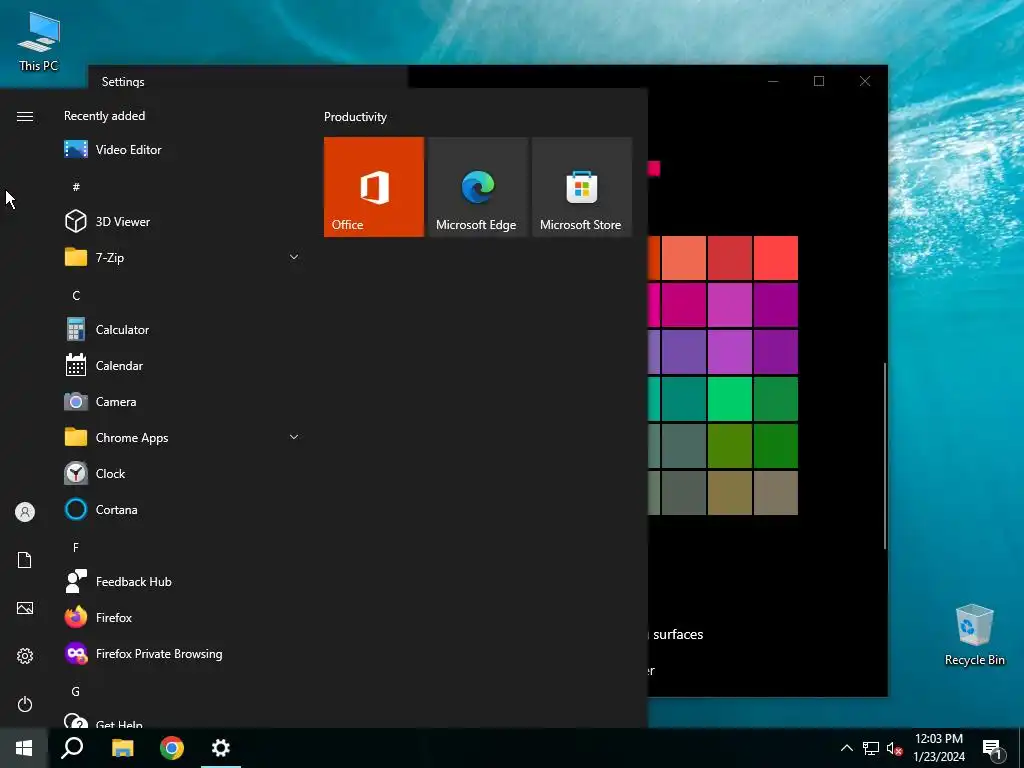Pick the salmon orange accent swatch
1024x768 pixels.
(x=684, y=258)
